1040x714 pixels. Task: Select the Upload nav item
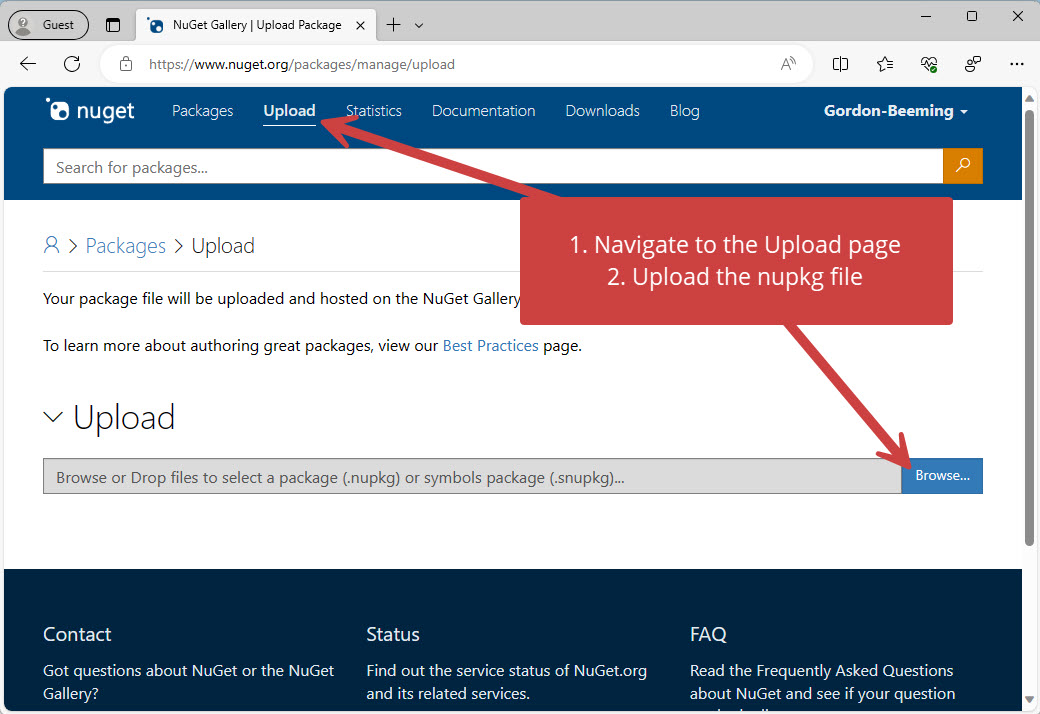point(289,111)
